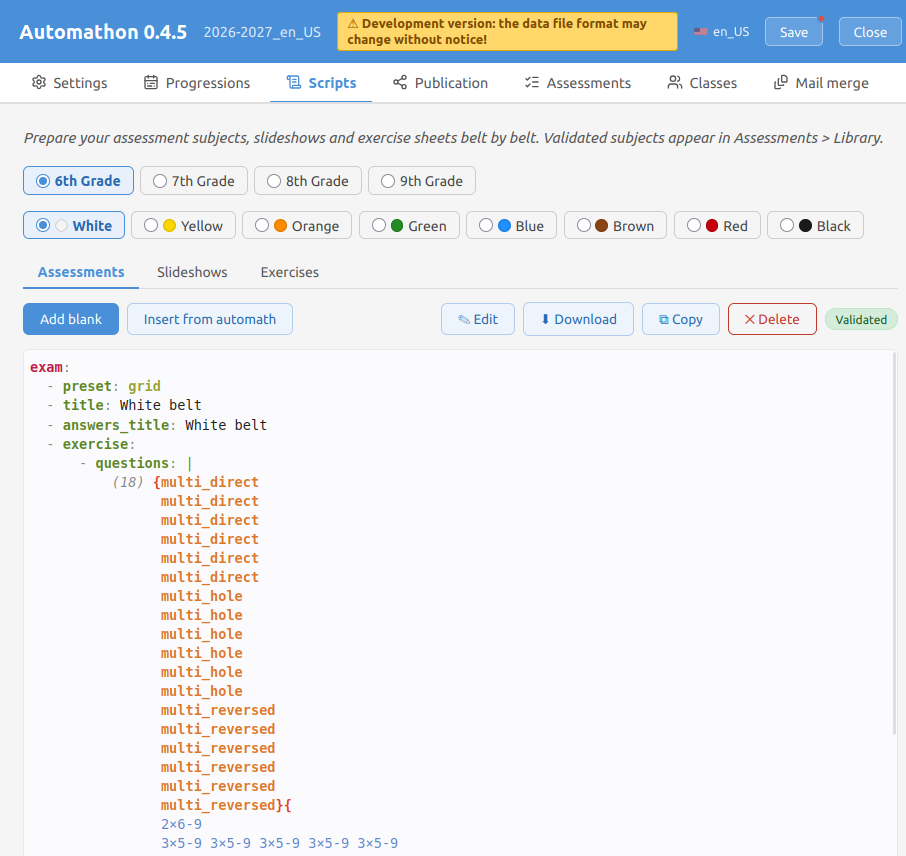Pick the 9th Grade option
This screenshot has height=856, width=906.
pos(422,181)
